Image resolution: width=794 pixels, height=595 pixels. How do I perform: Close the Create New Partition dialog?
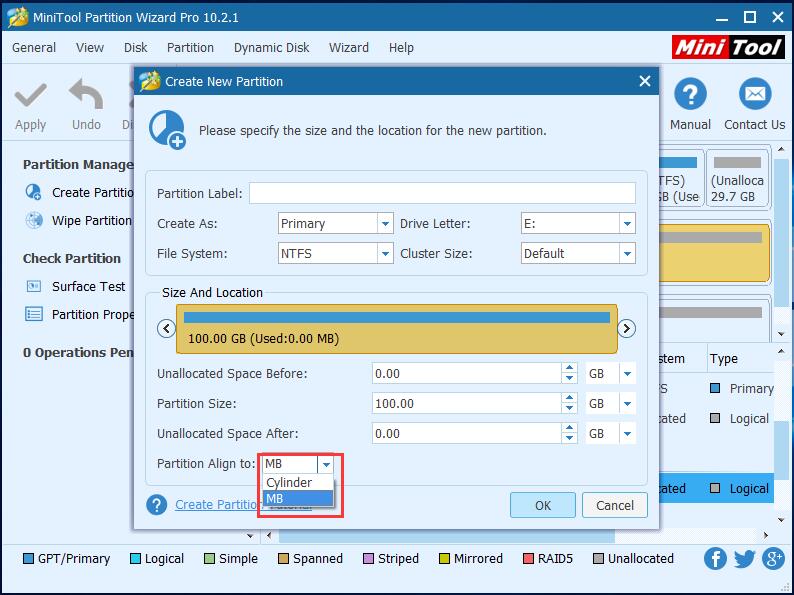(x=645, y=81)
